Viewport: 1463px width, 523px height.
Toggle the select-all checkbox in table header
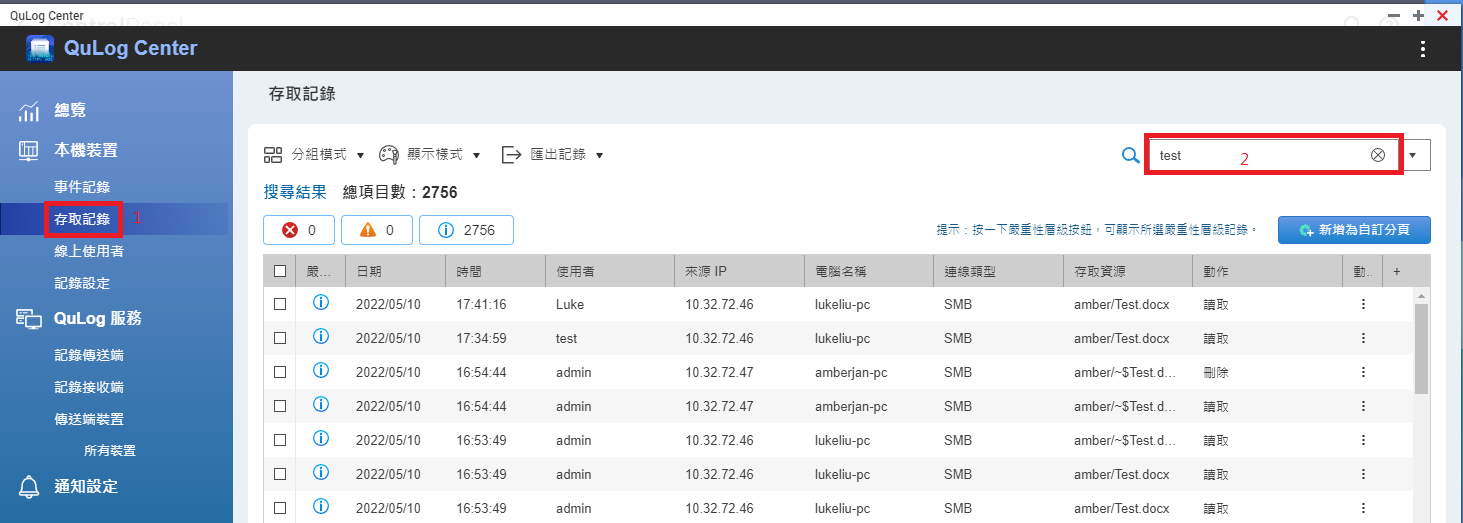tap(280, 271)
